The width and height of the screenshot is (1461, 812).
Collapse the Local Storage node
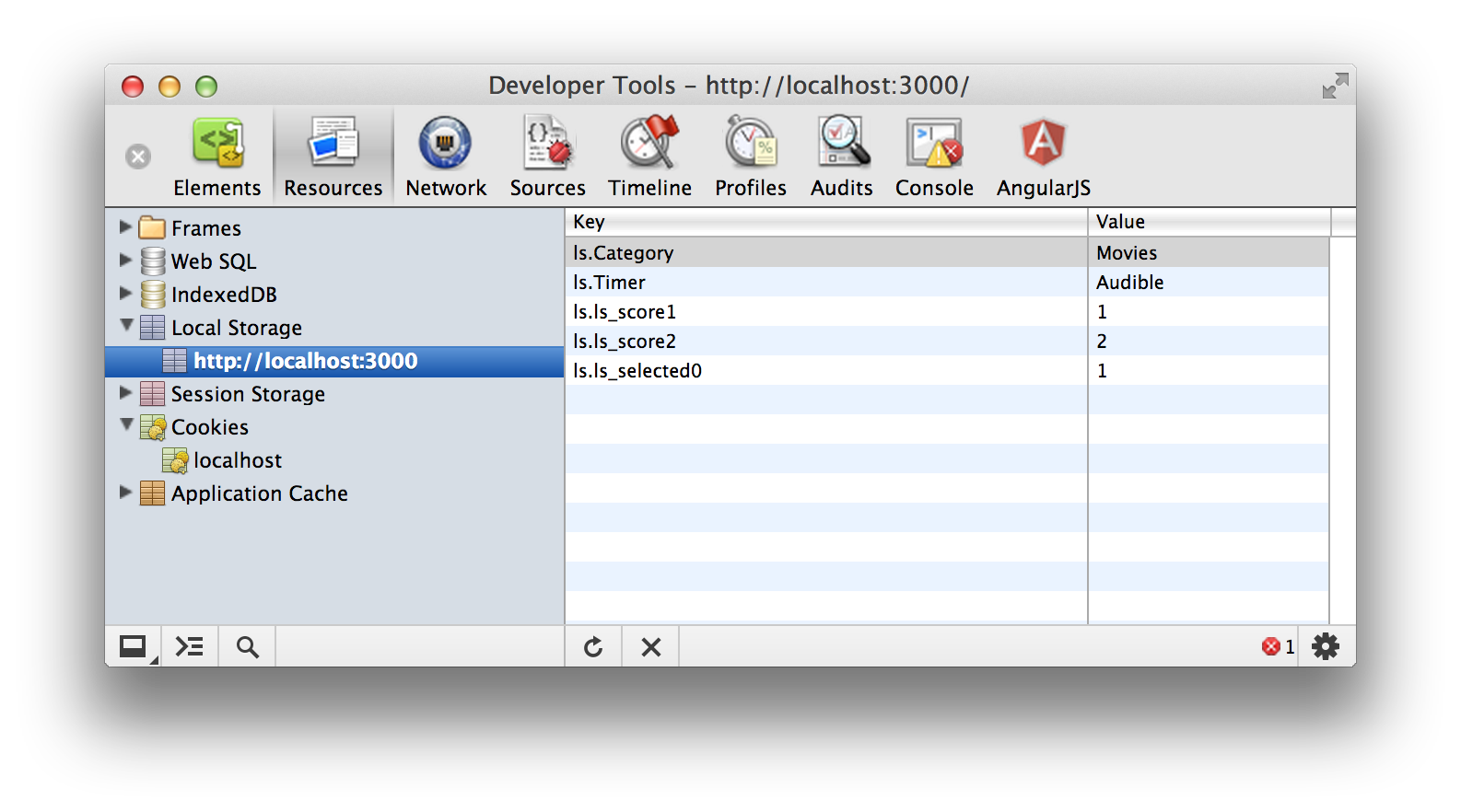126,326
